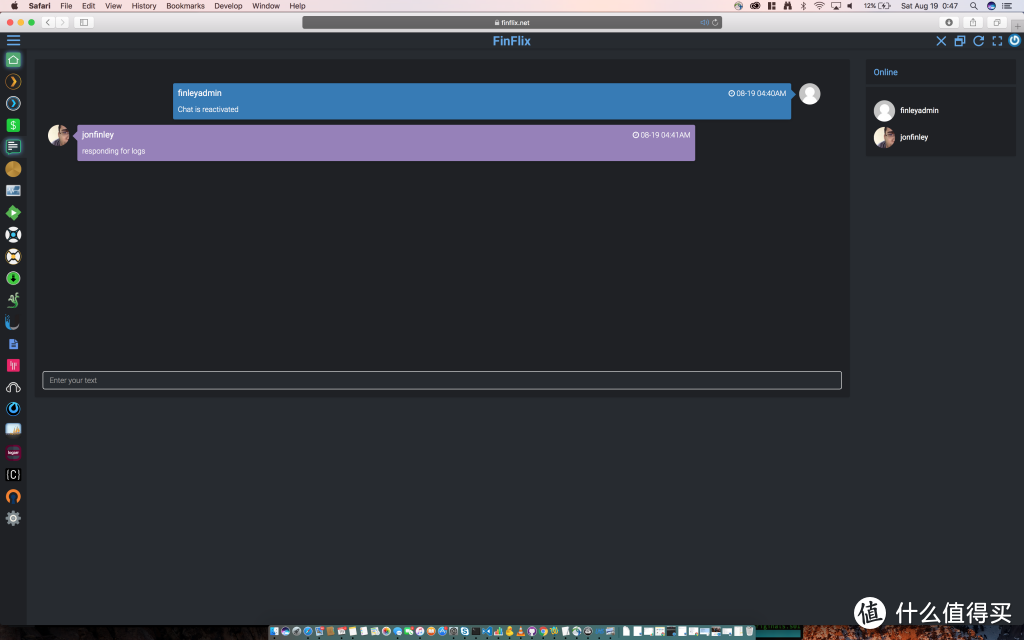Toggle the hamburger sidebar menu
The width and height of the screenshot is (1024, 640).
coord(13,41)
